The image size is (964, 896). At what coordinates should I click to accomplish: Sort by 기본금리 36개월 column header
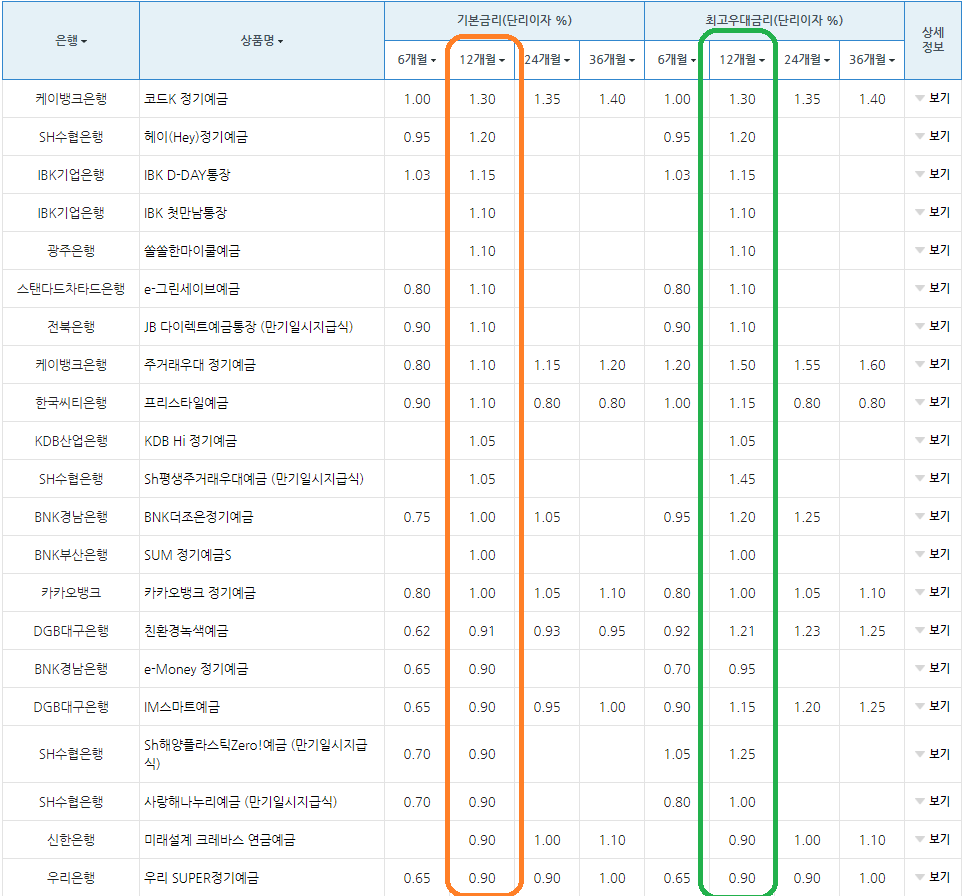coord(612,60)
